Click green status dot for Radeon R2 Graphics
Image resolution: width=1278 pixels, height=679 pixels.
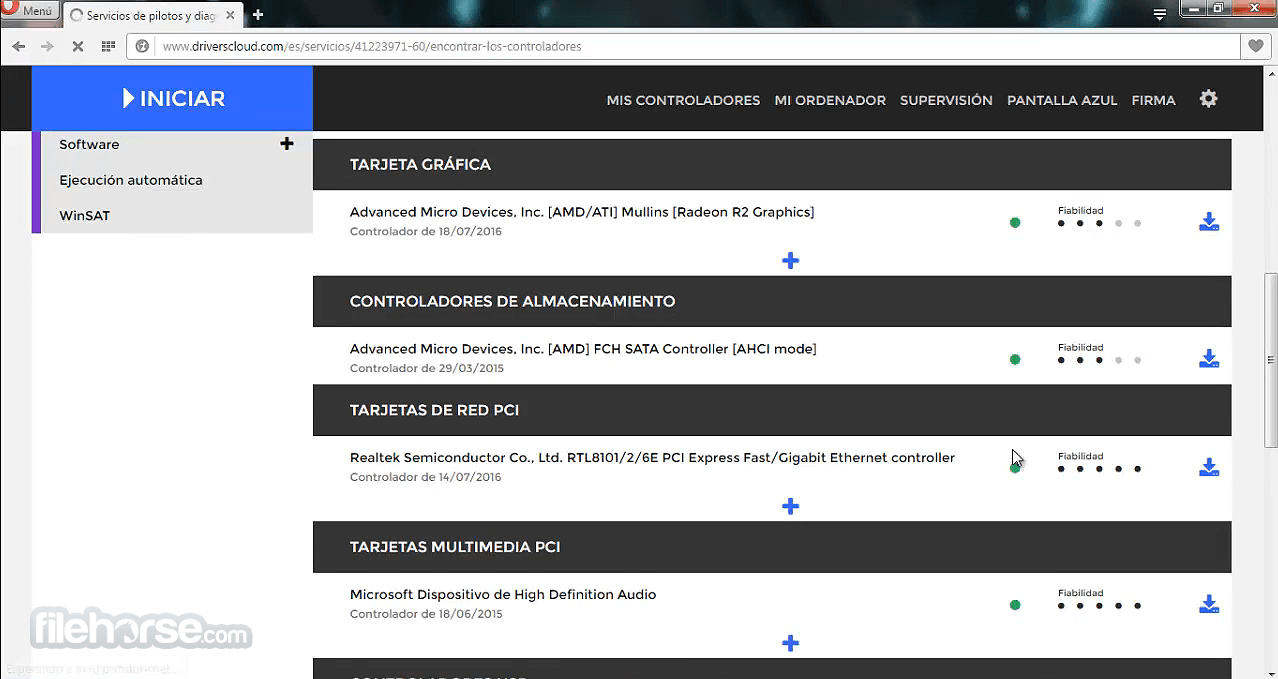click(x=1015, y=223)
